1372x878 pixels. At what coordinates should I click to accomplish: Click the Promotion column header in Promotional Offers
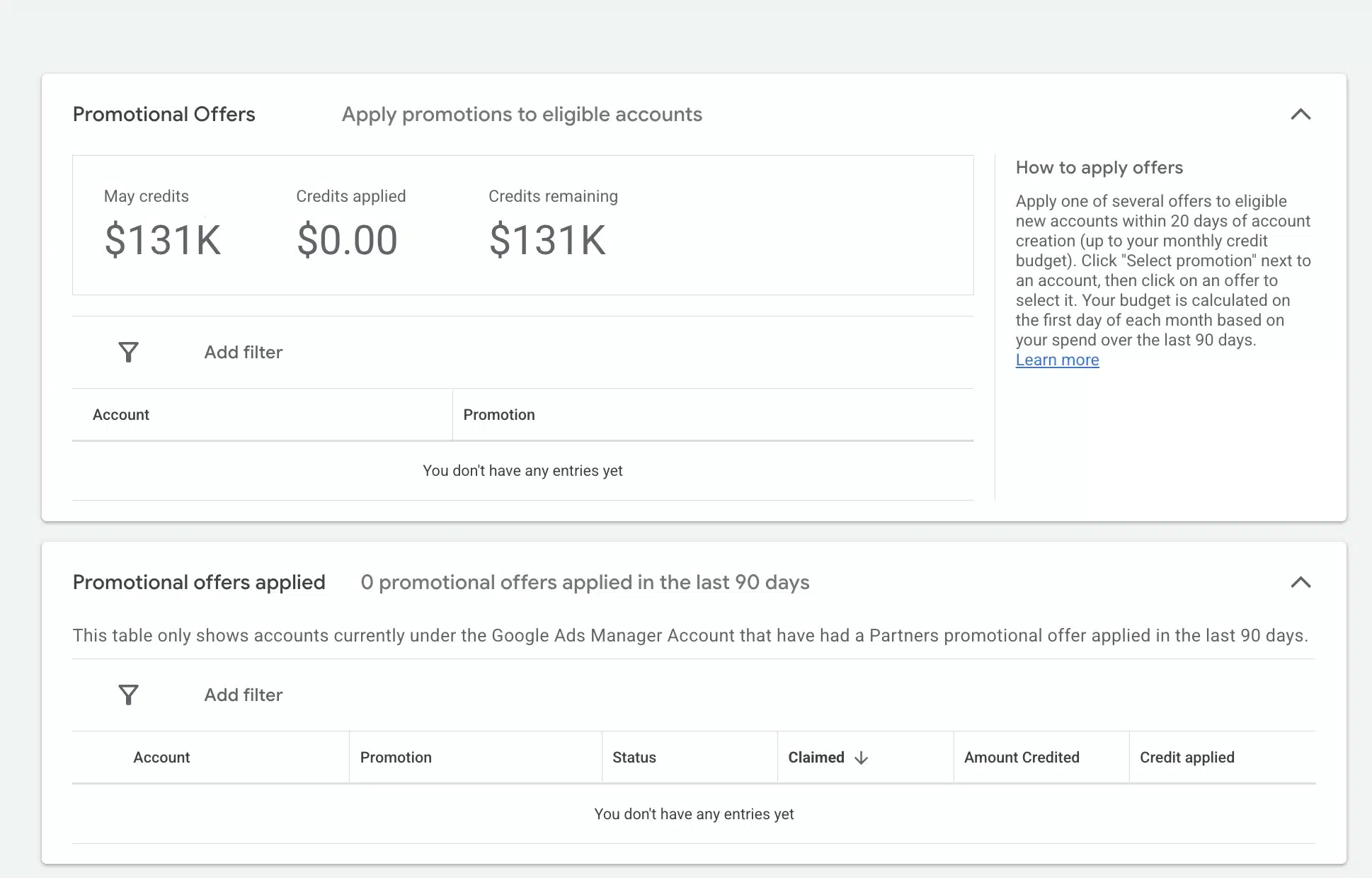click(499, 414)
